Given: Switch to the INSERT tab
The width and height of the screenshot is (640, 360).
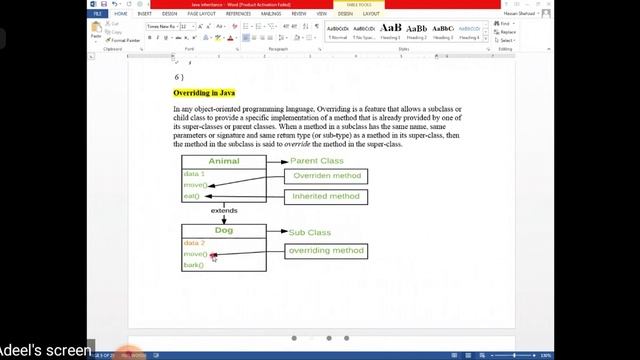Looking at the screenshot, I should point(144,14).
